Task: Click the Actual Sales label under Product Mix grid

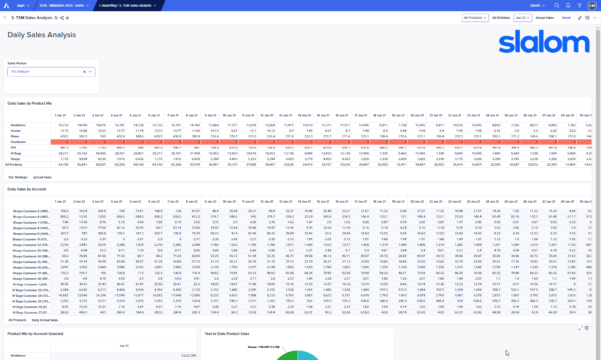Action: pos(42,178)
